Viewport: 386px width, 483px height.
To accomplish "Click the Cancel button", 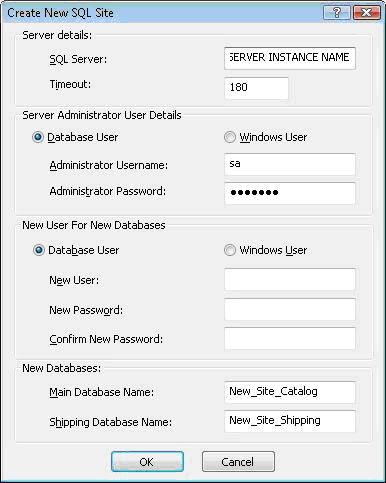I will pyautogui.click(x=238, y=462).
